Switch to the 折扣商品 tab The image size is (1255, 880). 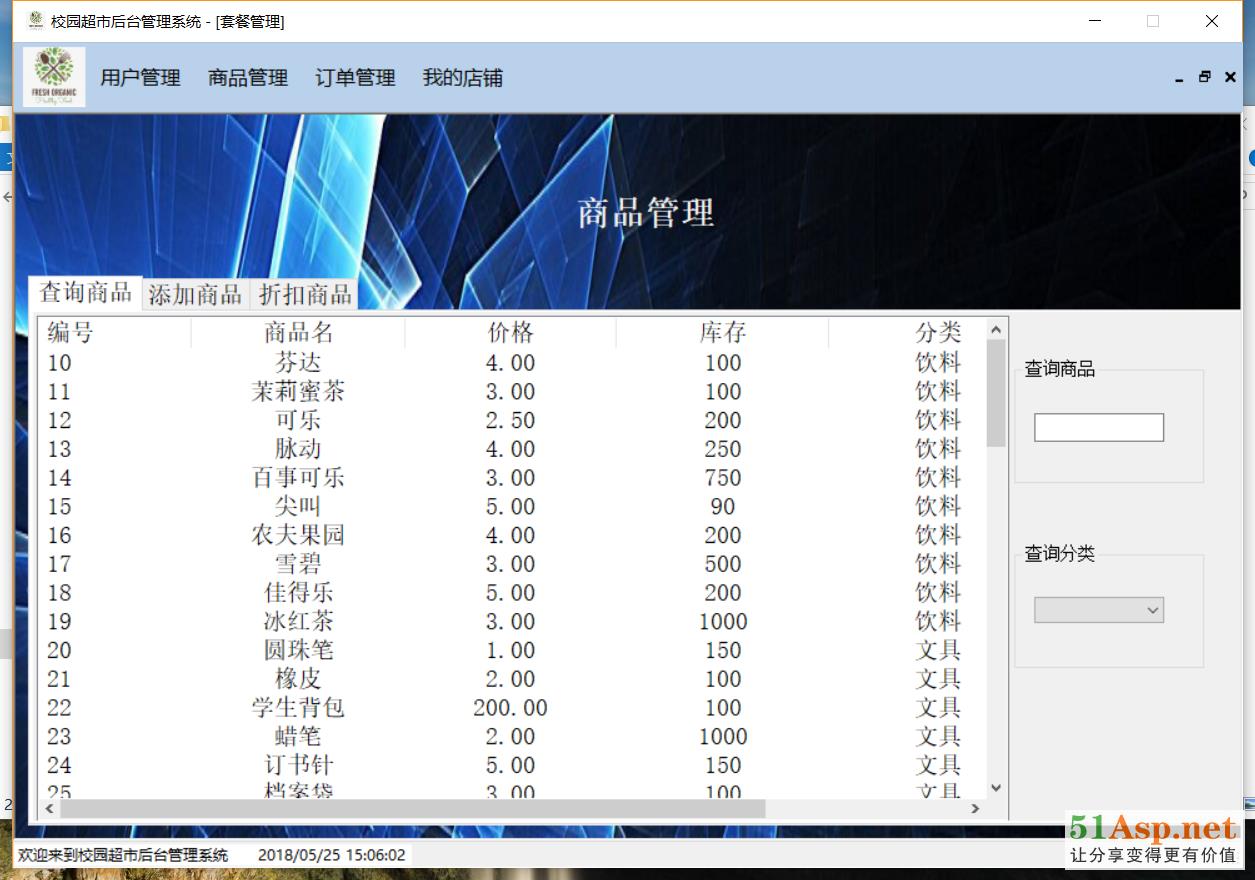[305, 294]
